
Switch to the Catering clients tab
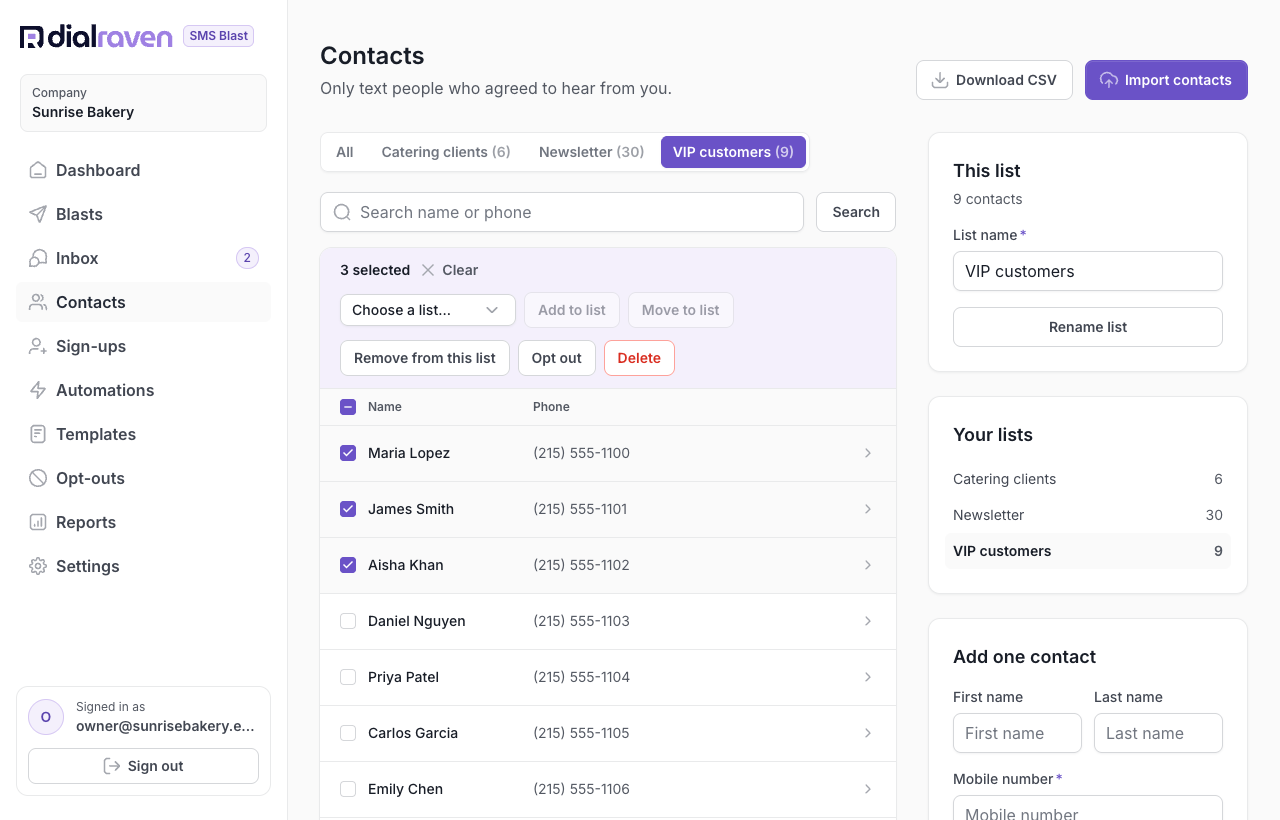[446, 152]
